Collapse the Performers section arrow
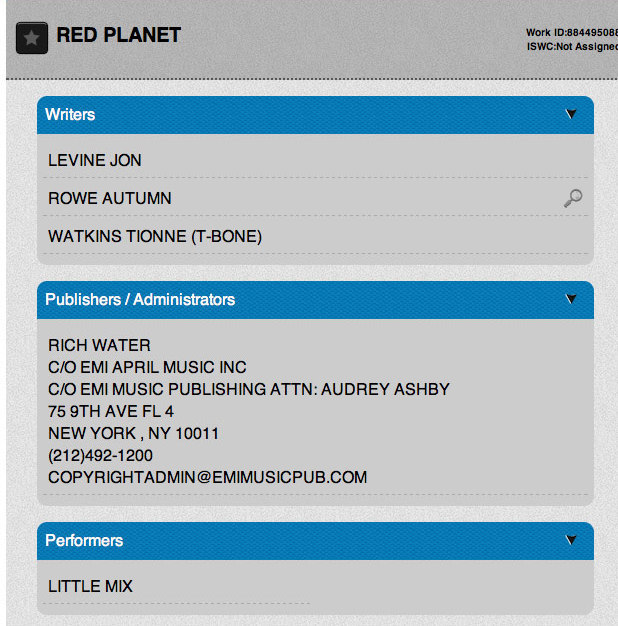The width and height of the screenshot is (618, 626). pos(571,540)
